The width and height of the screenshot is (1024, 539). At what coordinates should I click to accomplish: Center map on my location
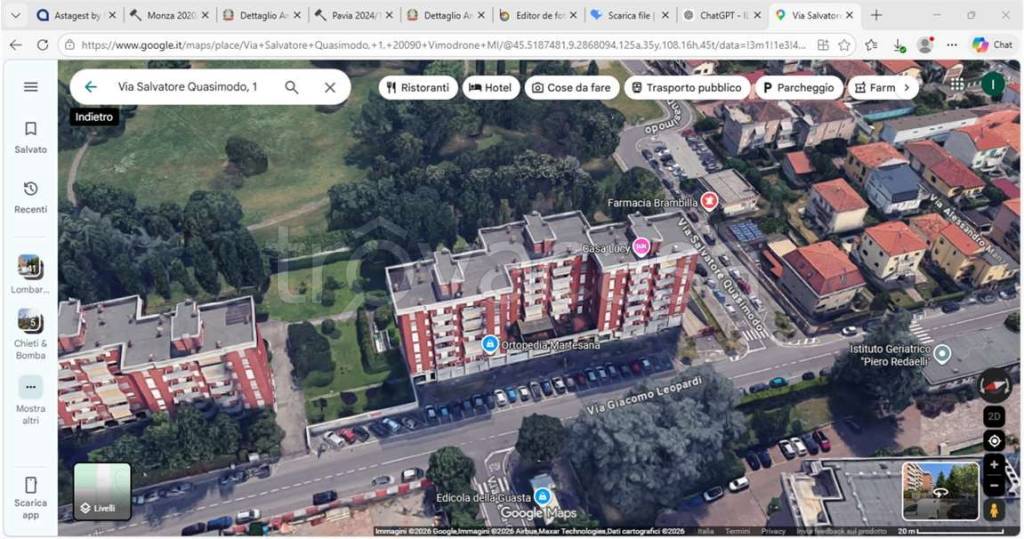tap(994, 441)
